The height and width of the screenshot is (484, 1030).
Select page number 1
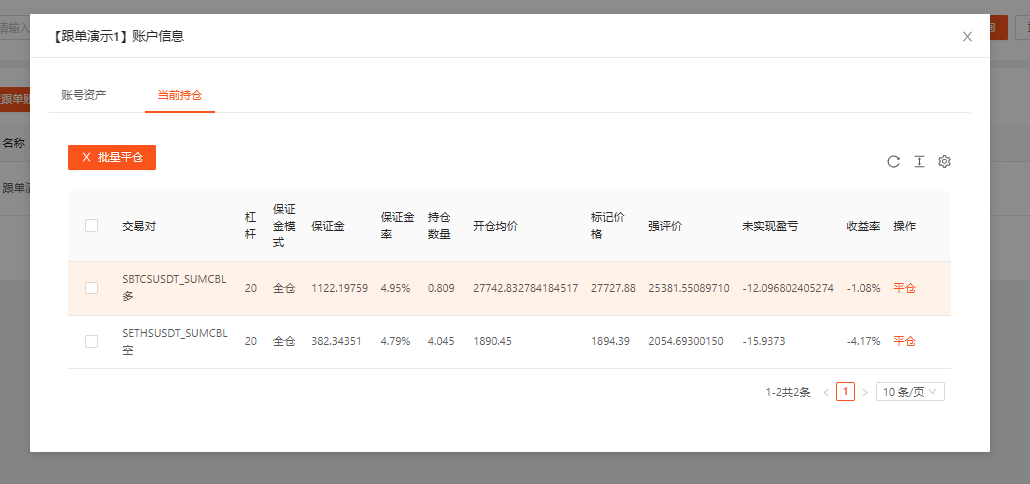845,392
